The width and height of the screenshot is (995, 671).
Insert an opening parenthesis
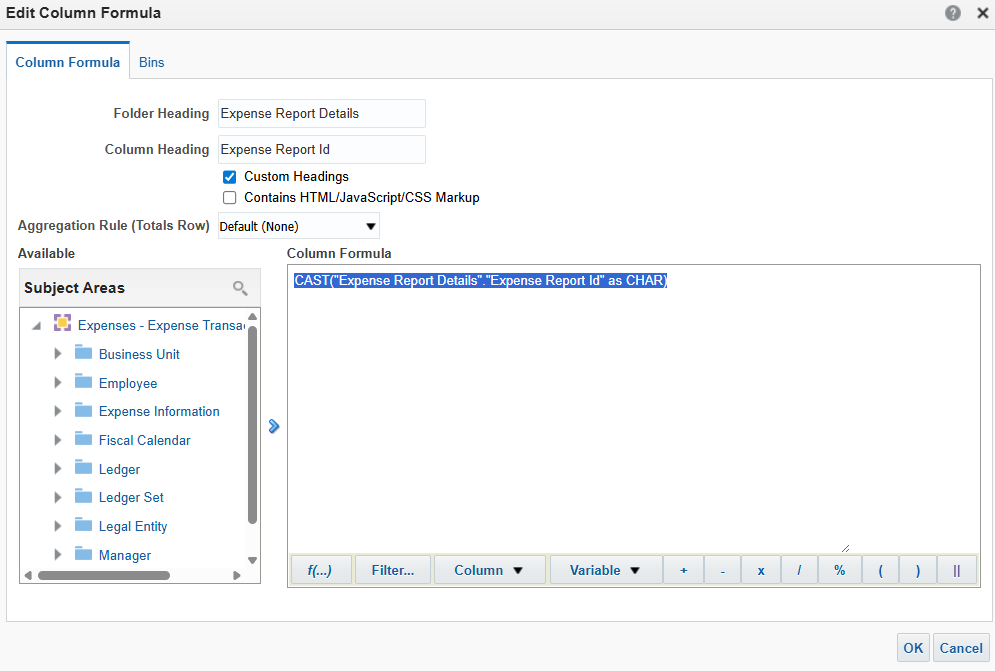(880, 570)
